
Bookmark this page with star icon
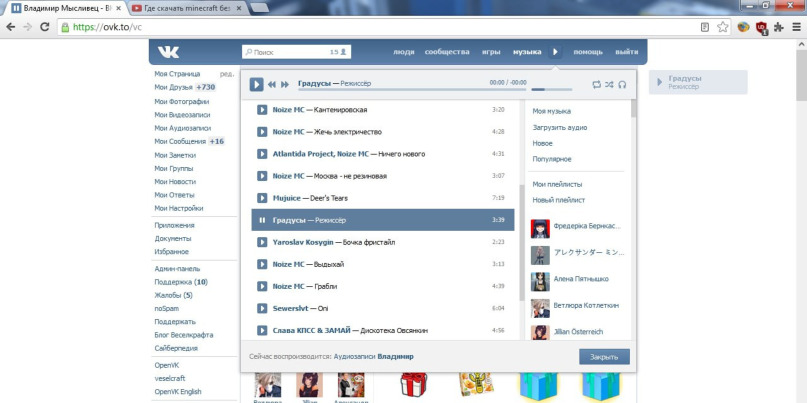722,27
